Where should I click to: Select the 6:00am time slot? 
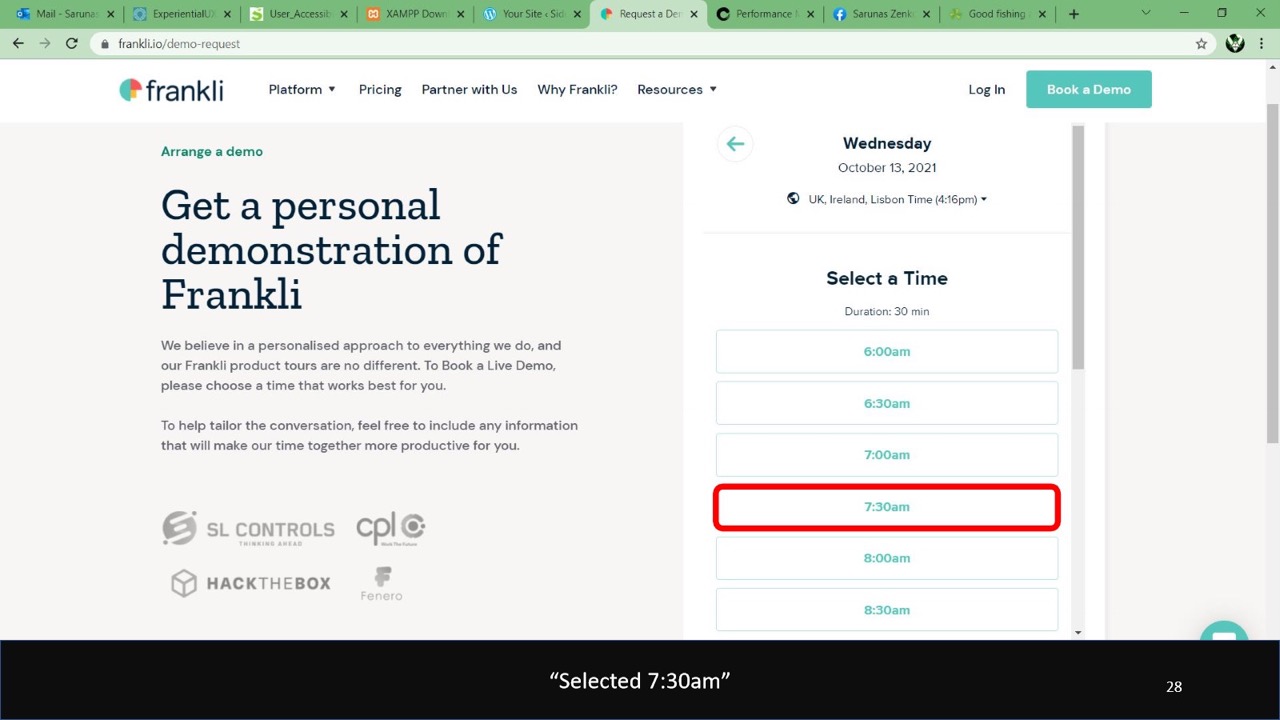[887, 351]
